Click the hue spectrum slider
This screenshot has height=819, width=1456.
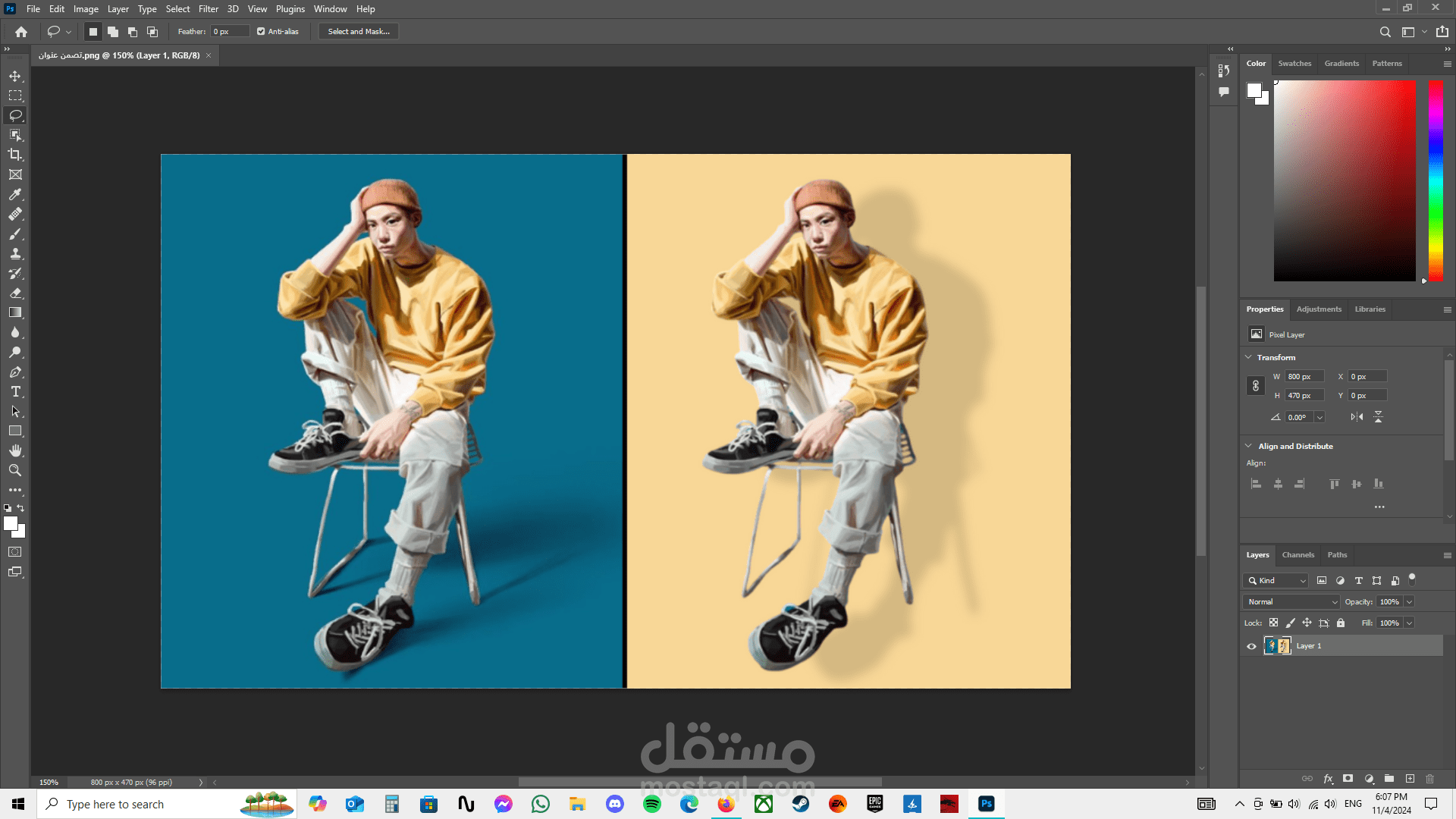[x=1436, y=180]
